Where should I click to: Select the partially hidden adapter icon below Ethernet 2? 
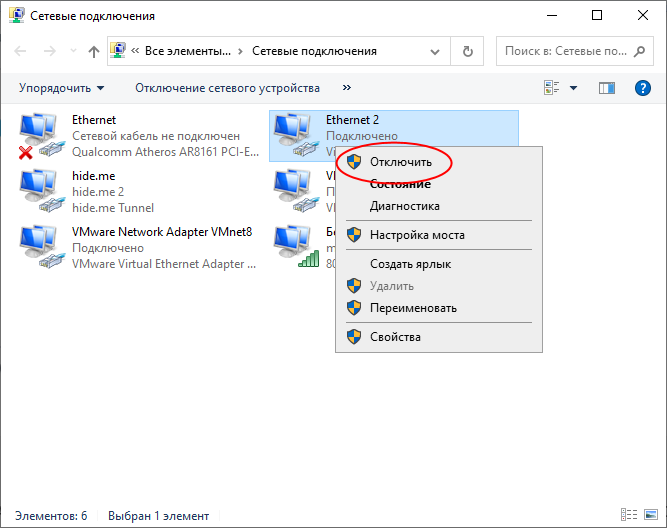click(x=296, y=191)
